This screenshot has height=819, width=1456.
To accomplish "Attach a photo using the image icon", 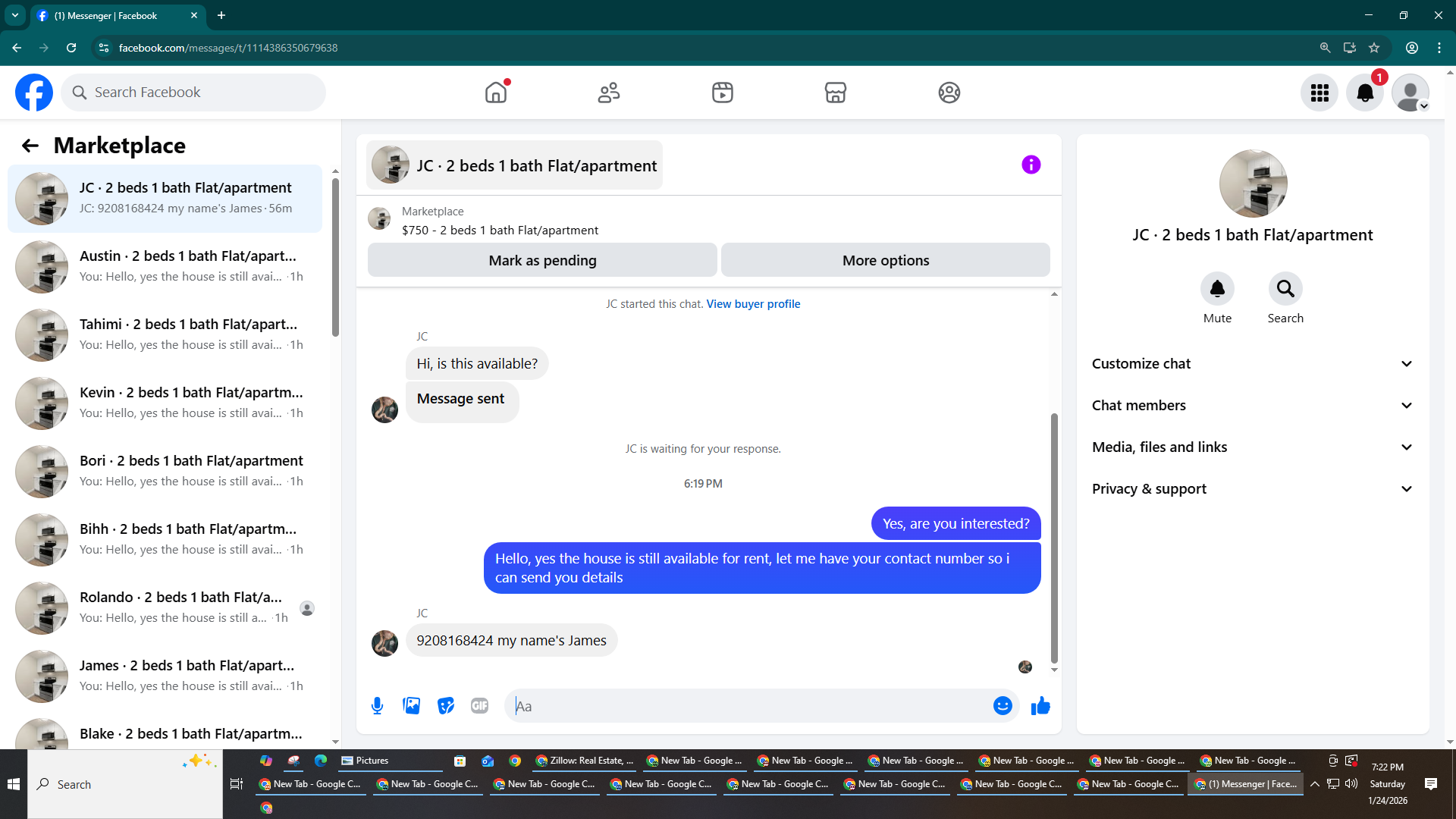I will tap(411, 706).
